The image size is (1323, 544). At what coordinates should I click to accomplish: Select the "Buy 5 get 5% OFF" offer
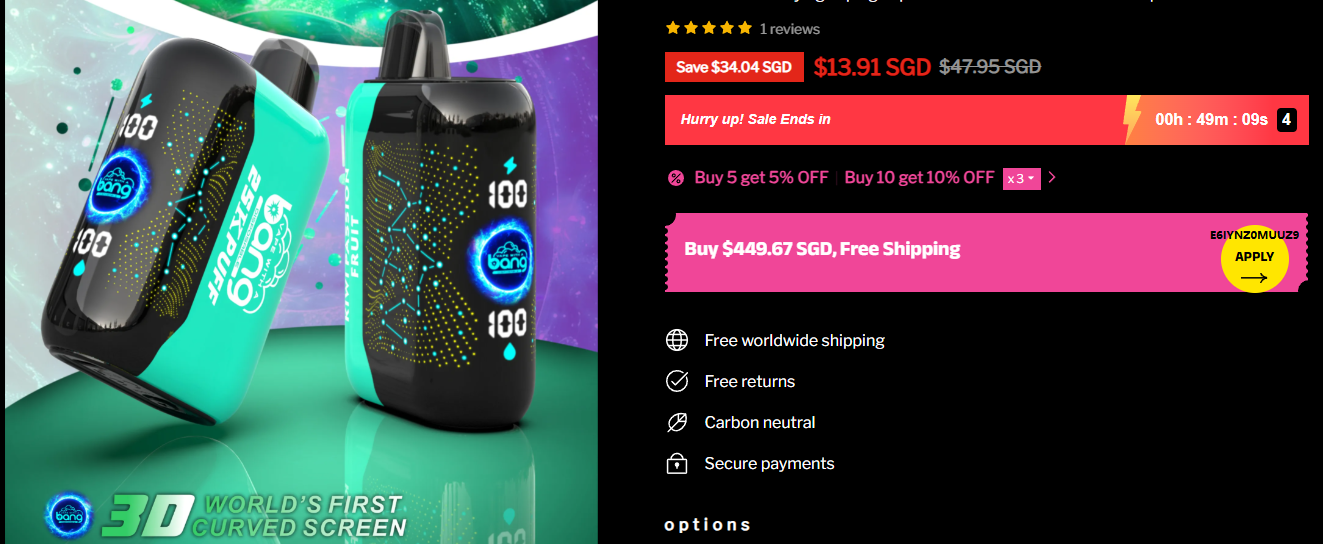762,177
